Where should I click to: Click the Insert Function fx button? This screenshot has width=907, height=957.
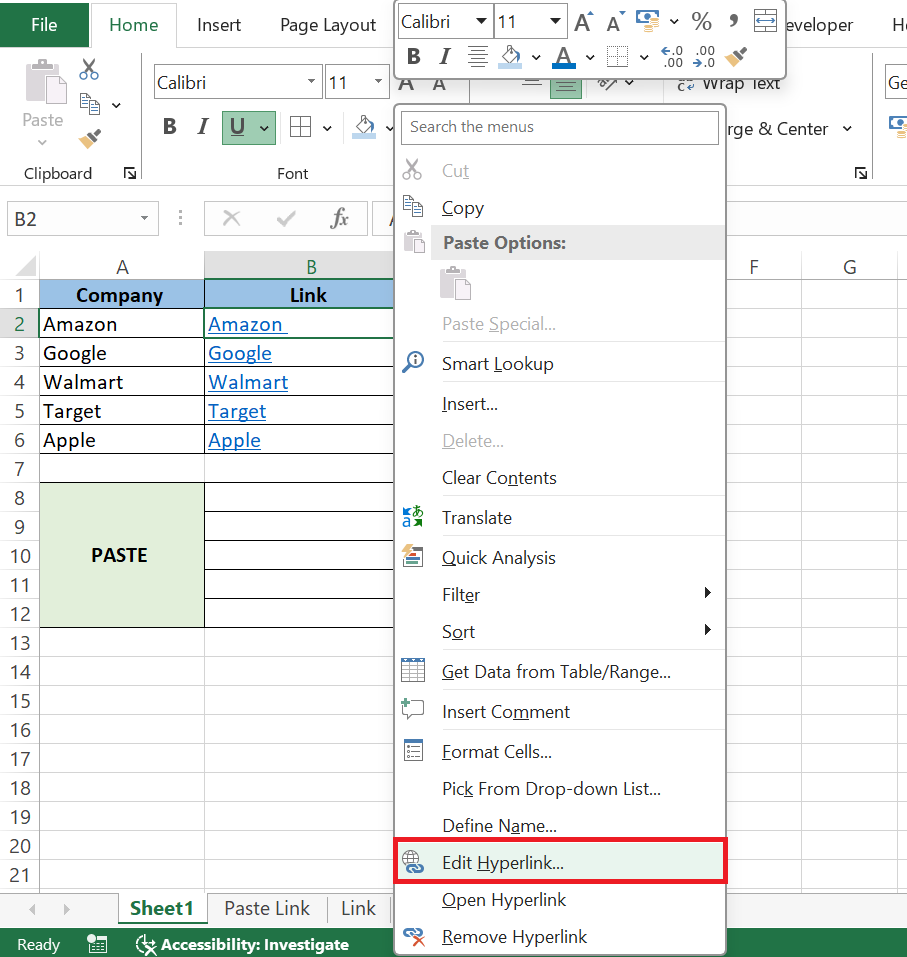[339, 218]
